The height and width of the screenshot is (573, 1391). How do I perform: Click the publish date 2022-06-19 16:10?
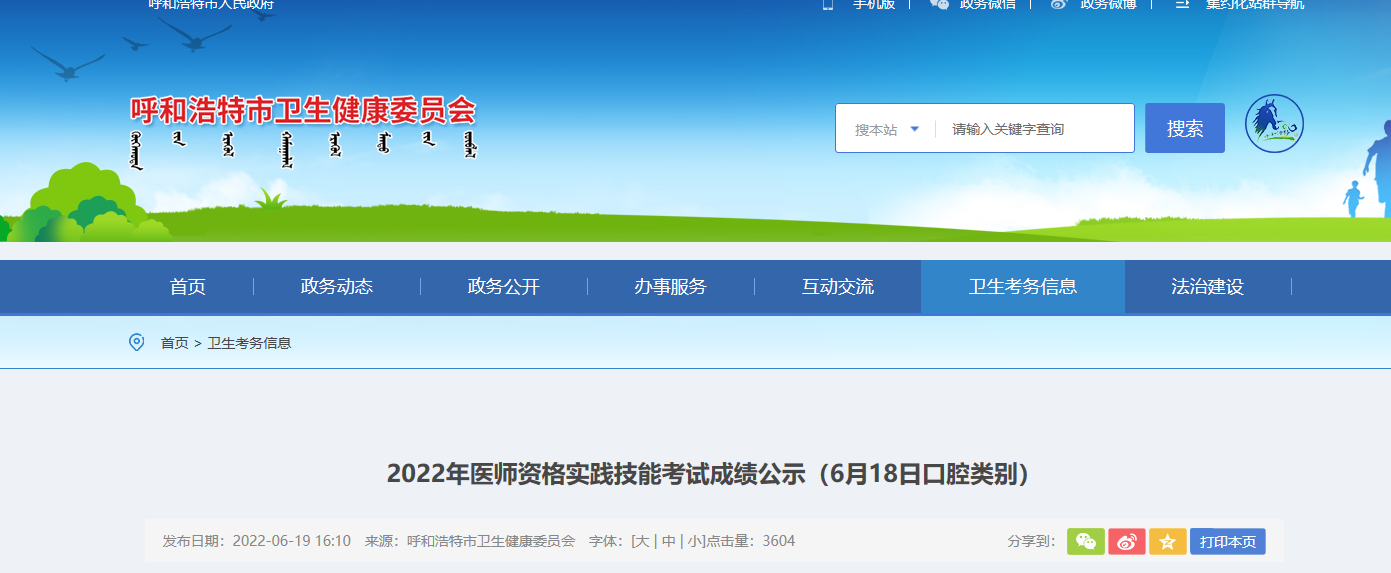(292, 541)
